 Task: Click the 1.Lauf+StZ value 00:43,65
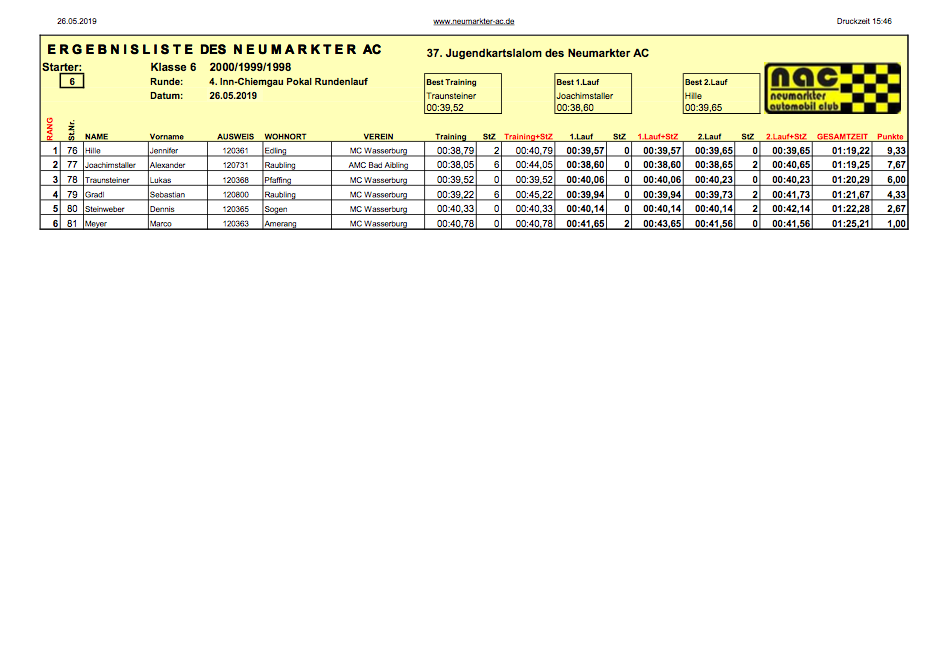(662, 224)
